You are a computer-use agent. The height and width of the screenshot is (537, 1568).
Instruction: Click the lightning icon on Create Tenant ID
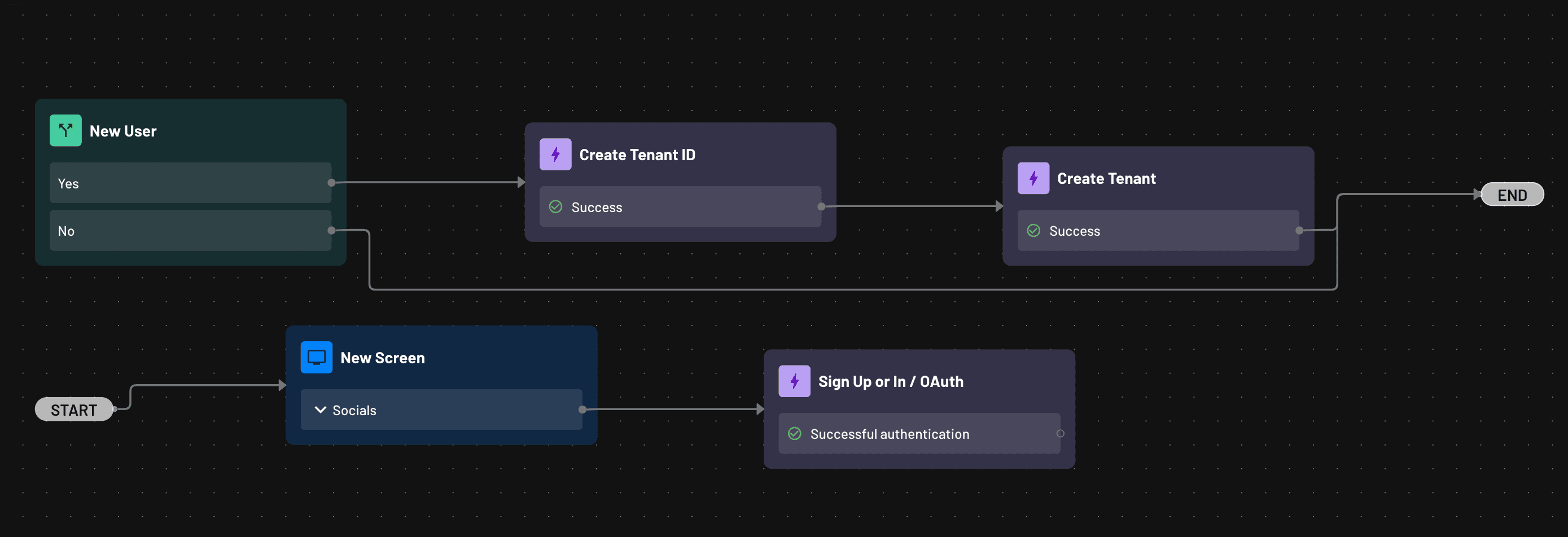pyautogui.click(x=555, y=154)
